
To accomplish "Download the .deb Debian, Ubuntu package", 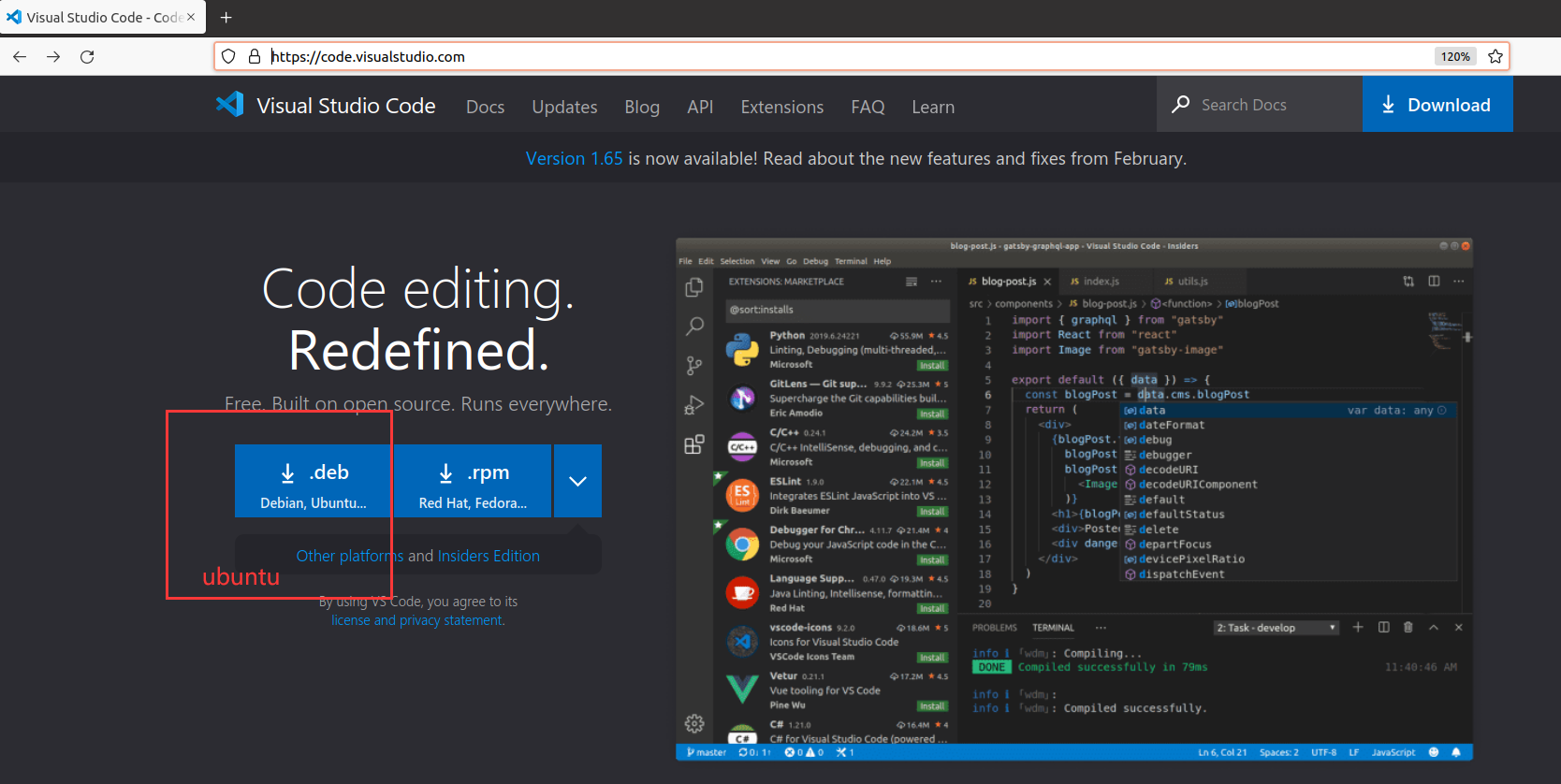I will [x=314, y=481].
